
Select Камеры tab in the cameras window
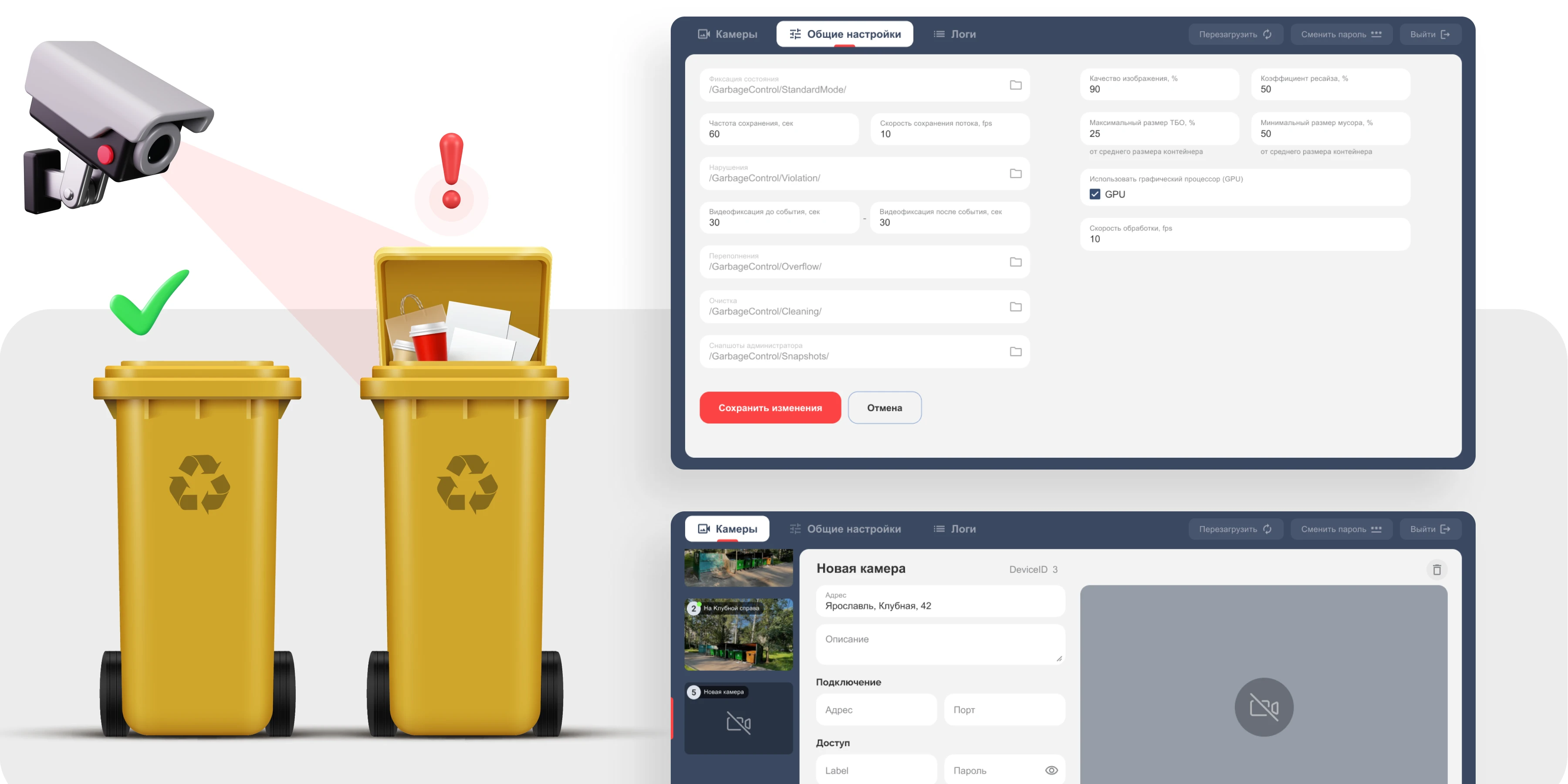[727, 529]
